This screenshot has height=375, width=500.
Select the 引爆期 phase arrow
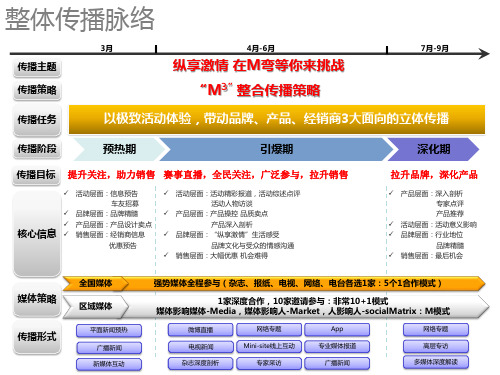click(276, 149)
